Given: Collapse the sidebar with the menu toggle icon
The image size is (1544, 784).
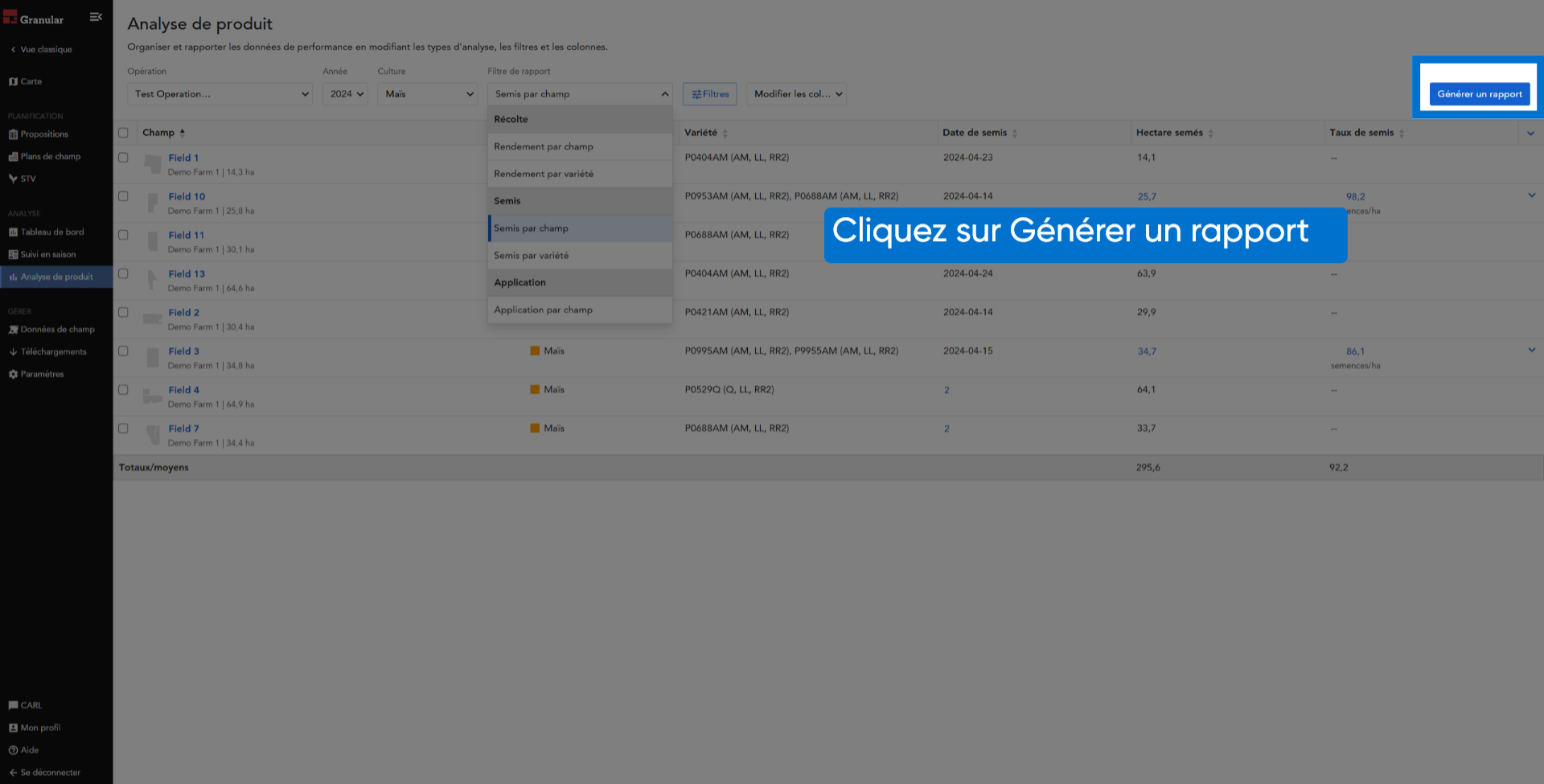Looking at the screenshot, I should (96, 17).
